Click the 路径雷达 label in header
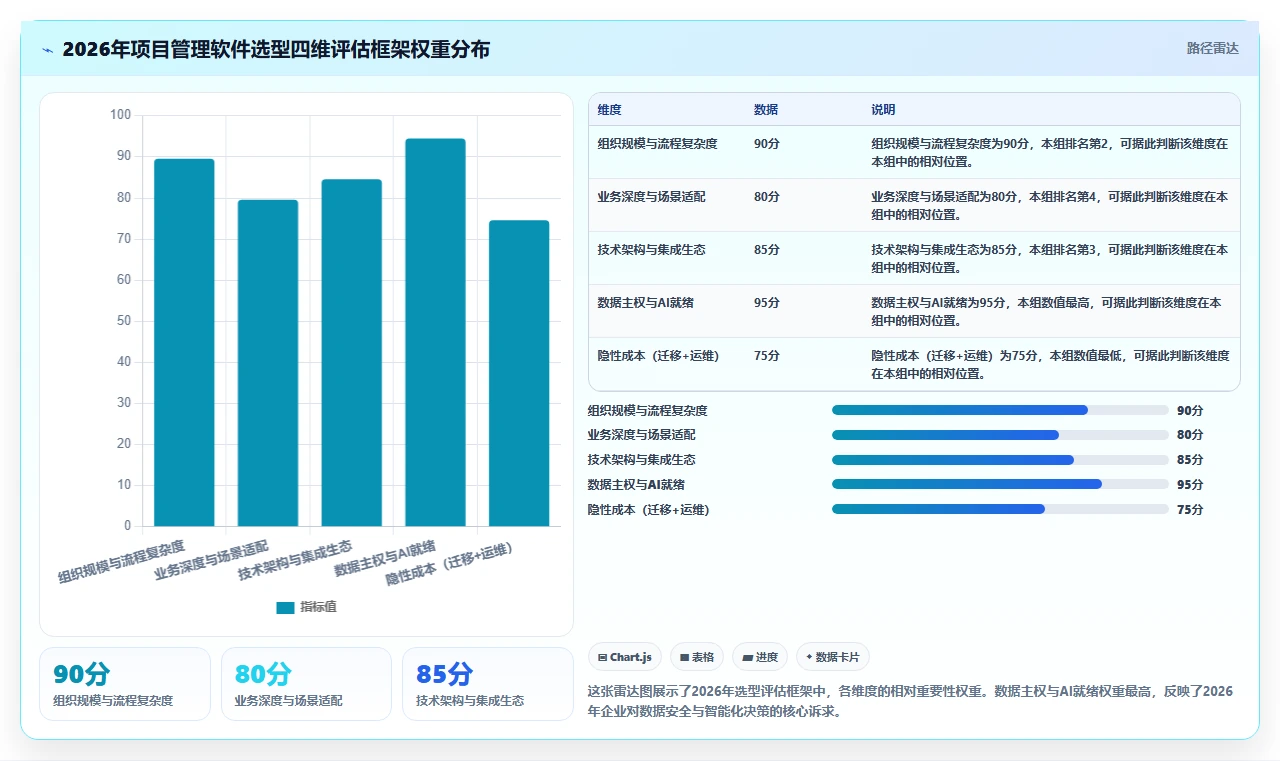This screenshot has height=761, width=1280. tap(1212, 48)
